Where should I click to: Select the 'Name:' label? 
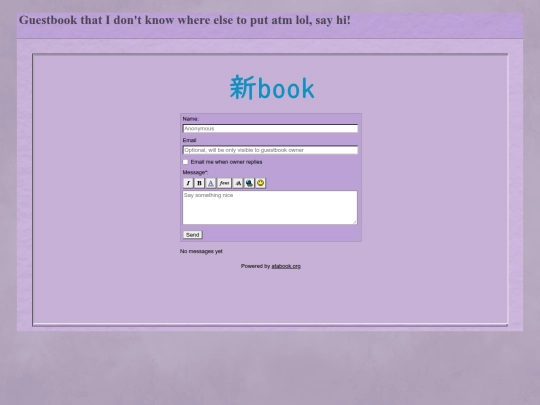tap(191, 119)
